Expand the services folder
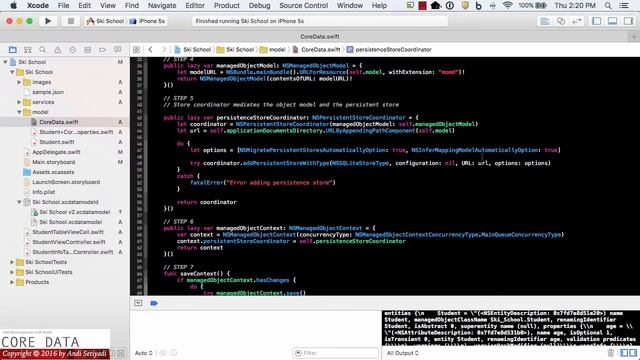Image resolution: width=640 pixels, height=360 pixels. pyautogui.click(x=19, y=102)
